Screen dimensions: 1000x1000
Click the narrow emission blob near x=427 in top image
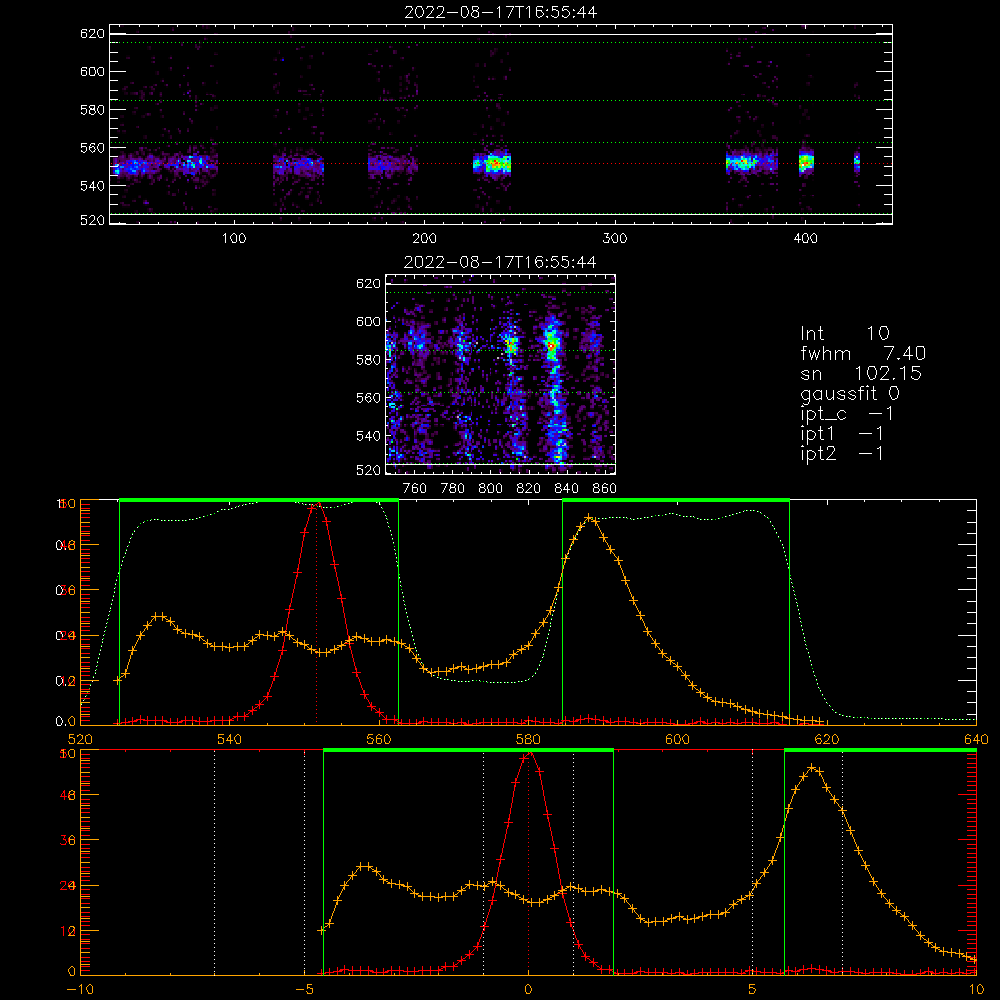click(x=857, y=162)
